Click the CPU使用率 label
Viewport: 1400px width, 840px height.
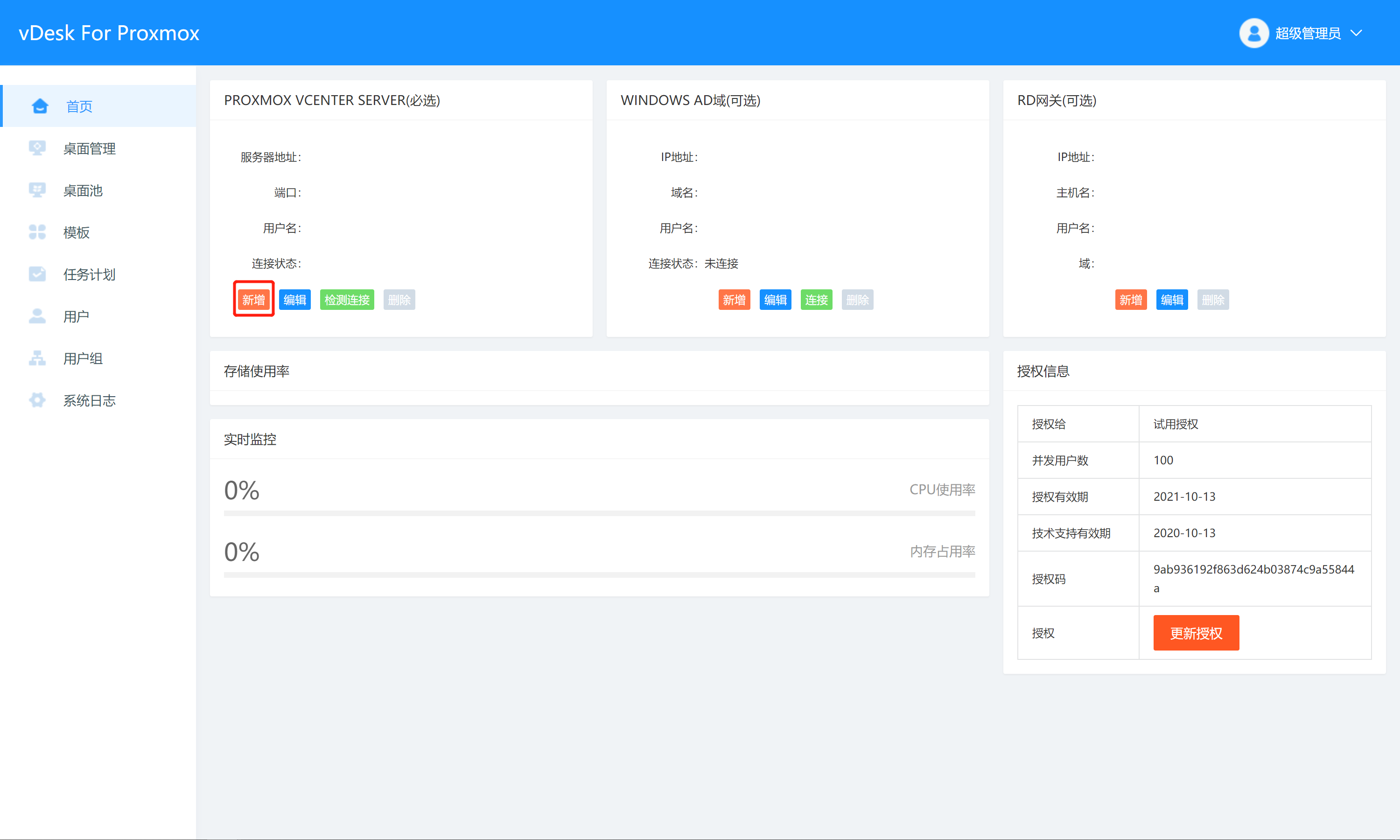942,490
